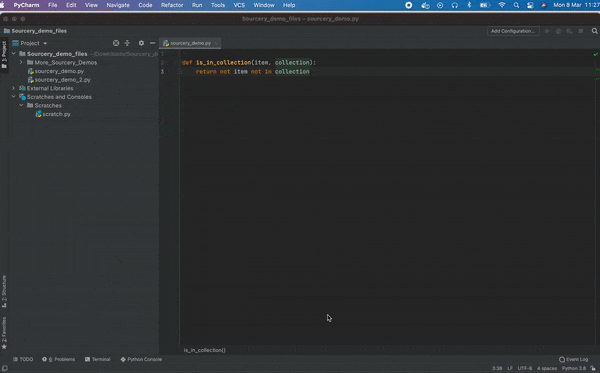Select the sourcery_demo.py editor tab
Image resolution: width=600 pixels, height=373 pixels.
pos(190,43)
